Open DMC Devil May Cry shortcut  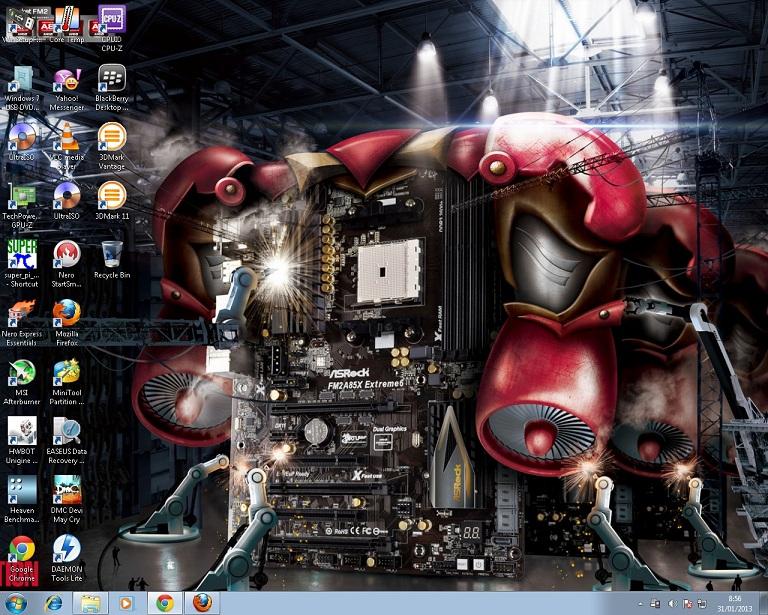point(67,499)
